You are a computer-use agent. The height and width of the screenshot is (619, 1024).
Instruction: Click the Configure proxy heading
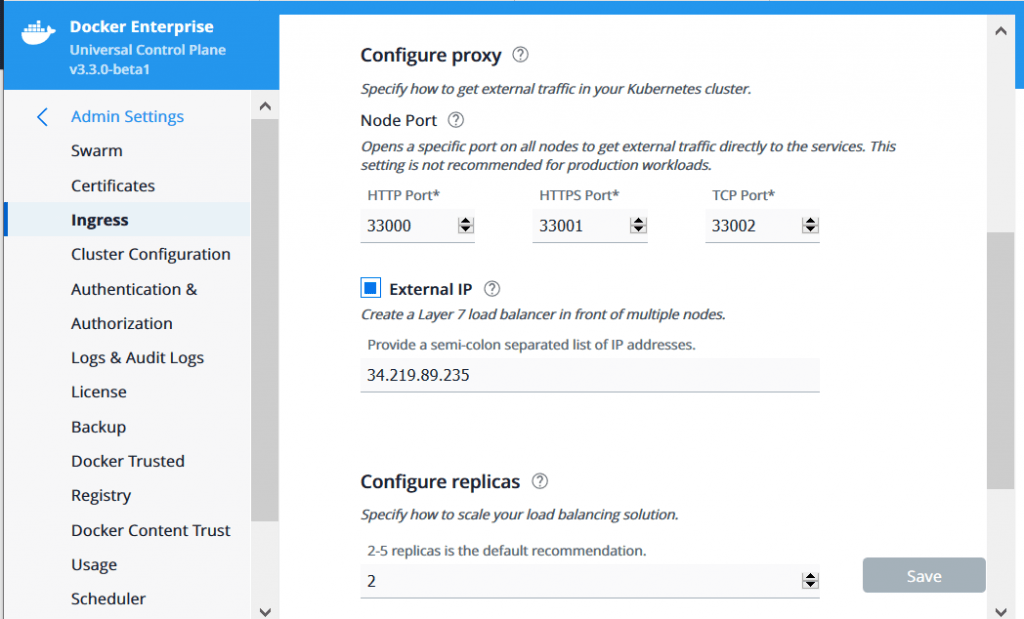[x=431, y=55]
